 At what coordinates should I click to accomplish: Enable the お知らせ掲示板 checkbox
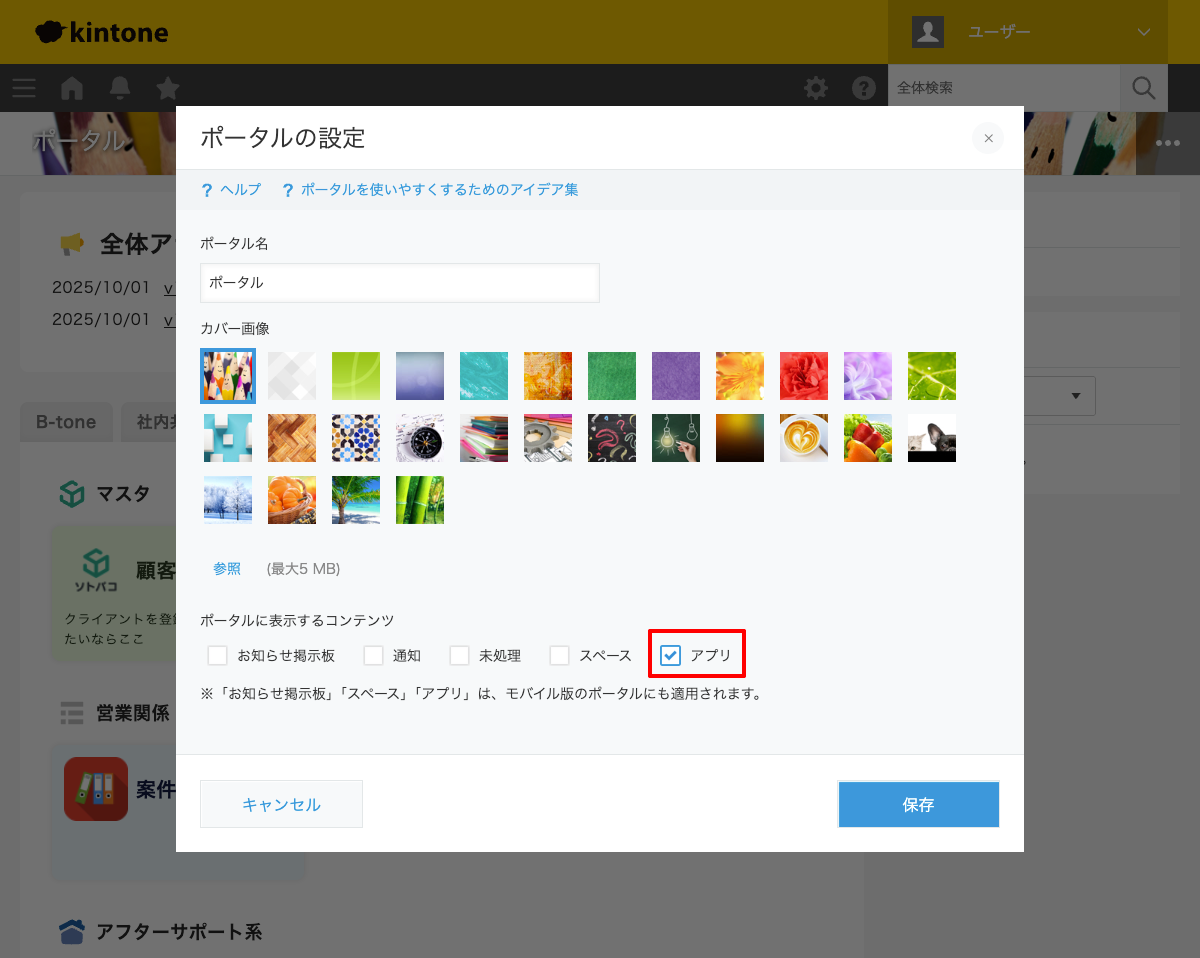click(217, 655)
